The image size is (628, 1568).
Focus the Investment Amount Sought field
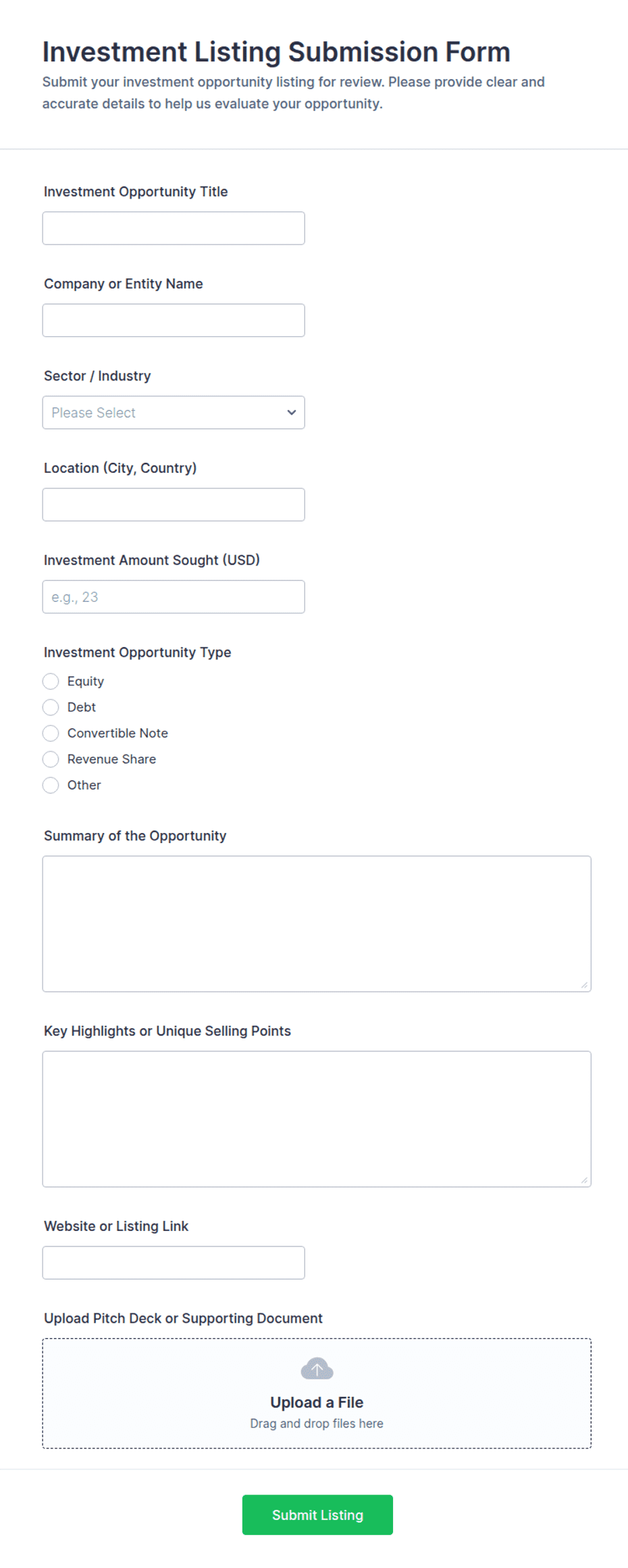pyautogui.click(x=174, y=597)
